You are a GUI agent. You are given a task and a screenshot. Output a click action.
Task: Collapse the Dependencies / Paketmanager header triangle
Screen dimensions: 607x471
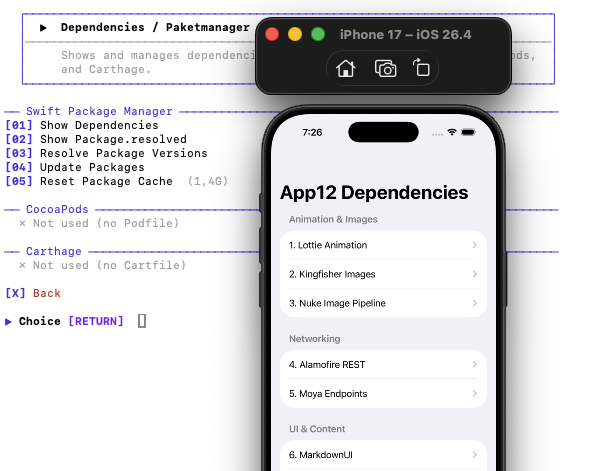[x=44, y=28]
